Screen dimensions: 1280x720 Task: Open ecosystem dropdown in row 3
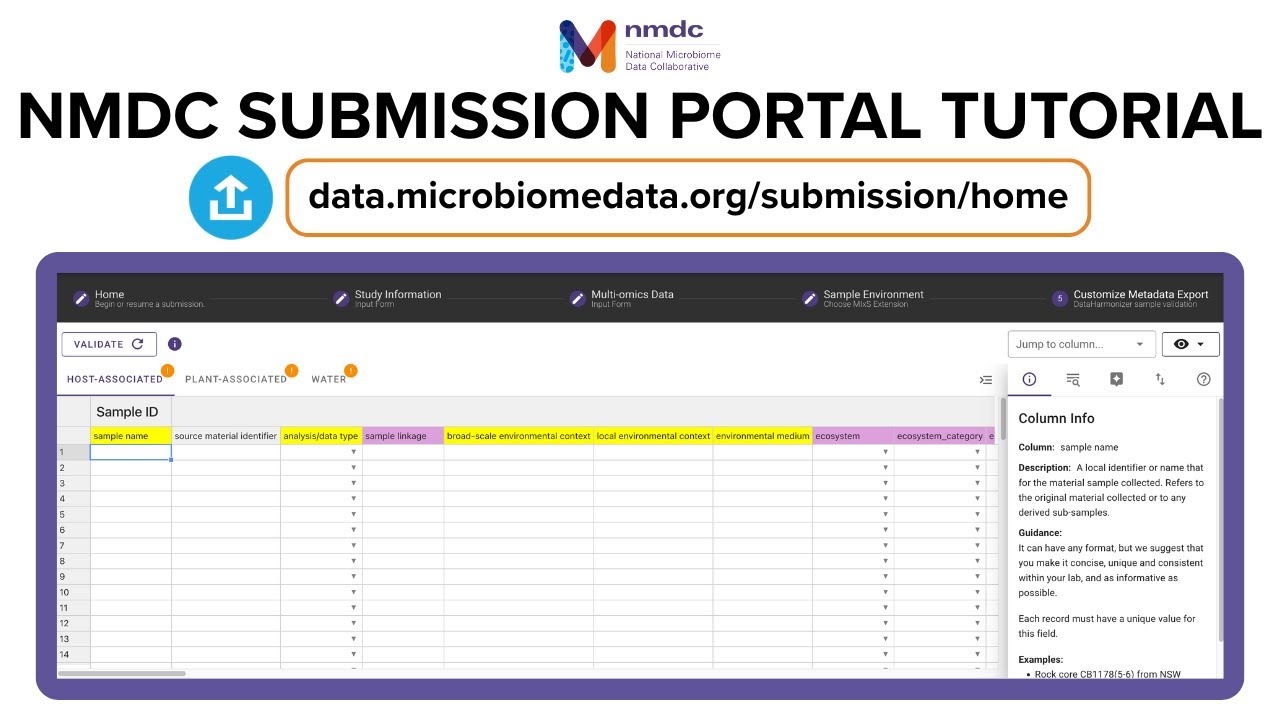[885, 483]
